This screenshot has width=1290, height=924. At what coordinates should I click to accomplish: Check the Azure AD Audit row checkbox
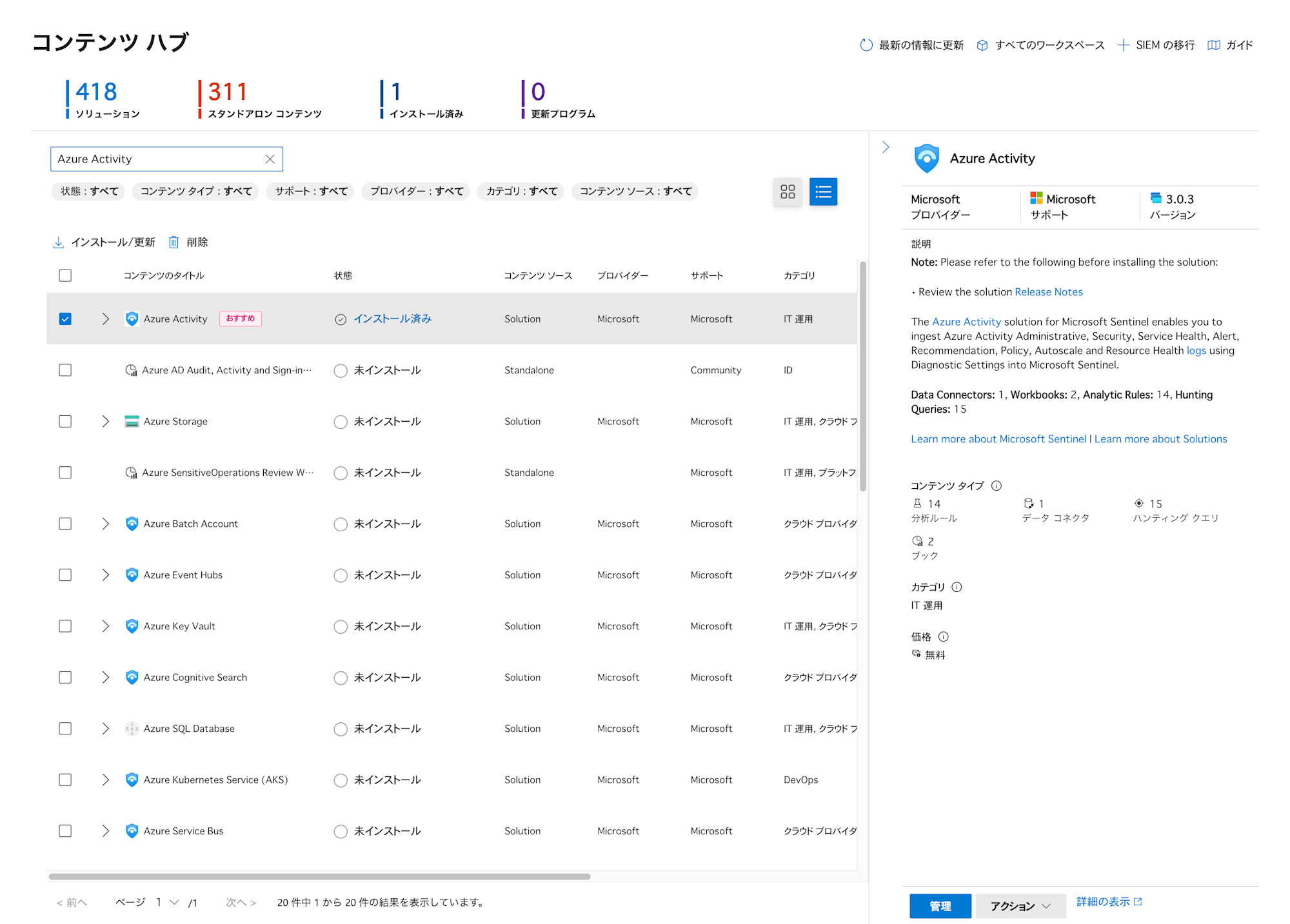[x=65, y=370]
